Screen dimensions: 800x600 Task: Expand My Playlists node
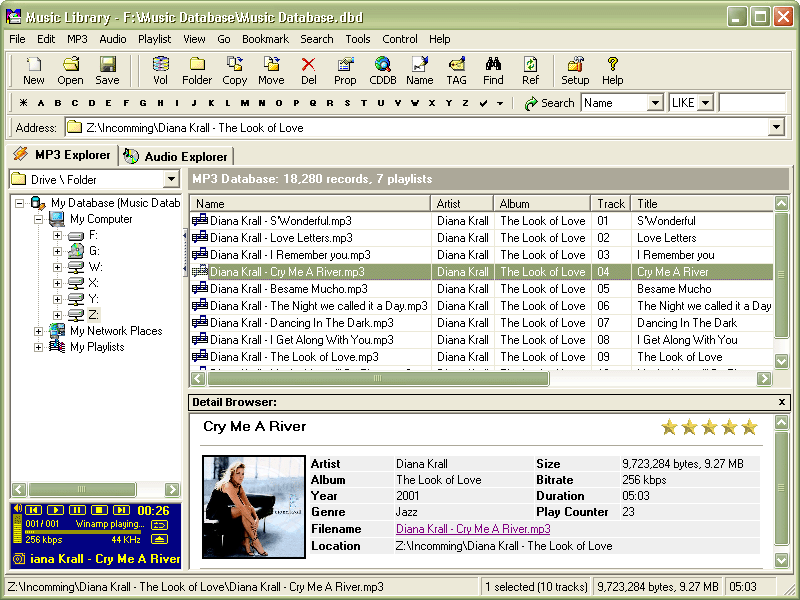38,347
